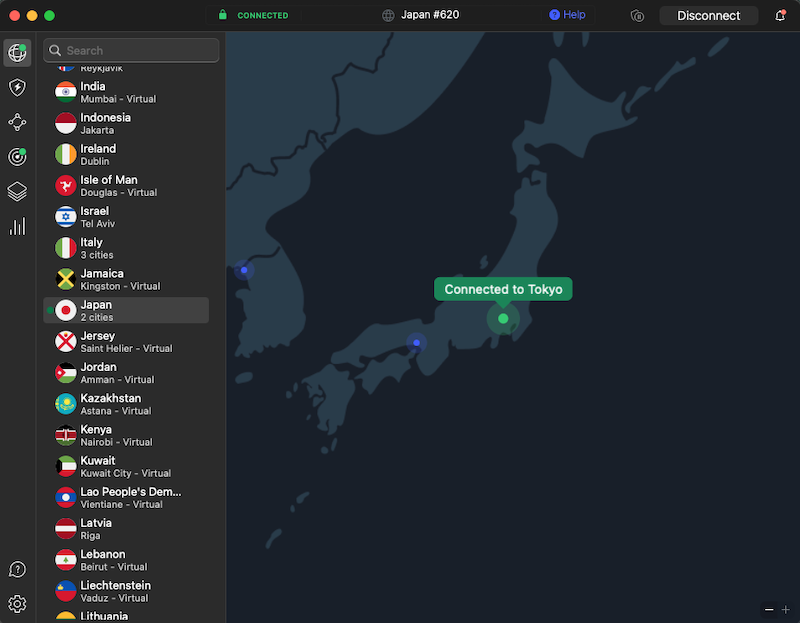Viewport: 800px width, 623px height.
Task: Open settings gear icon
Action: coord(17,604)
